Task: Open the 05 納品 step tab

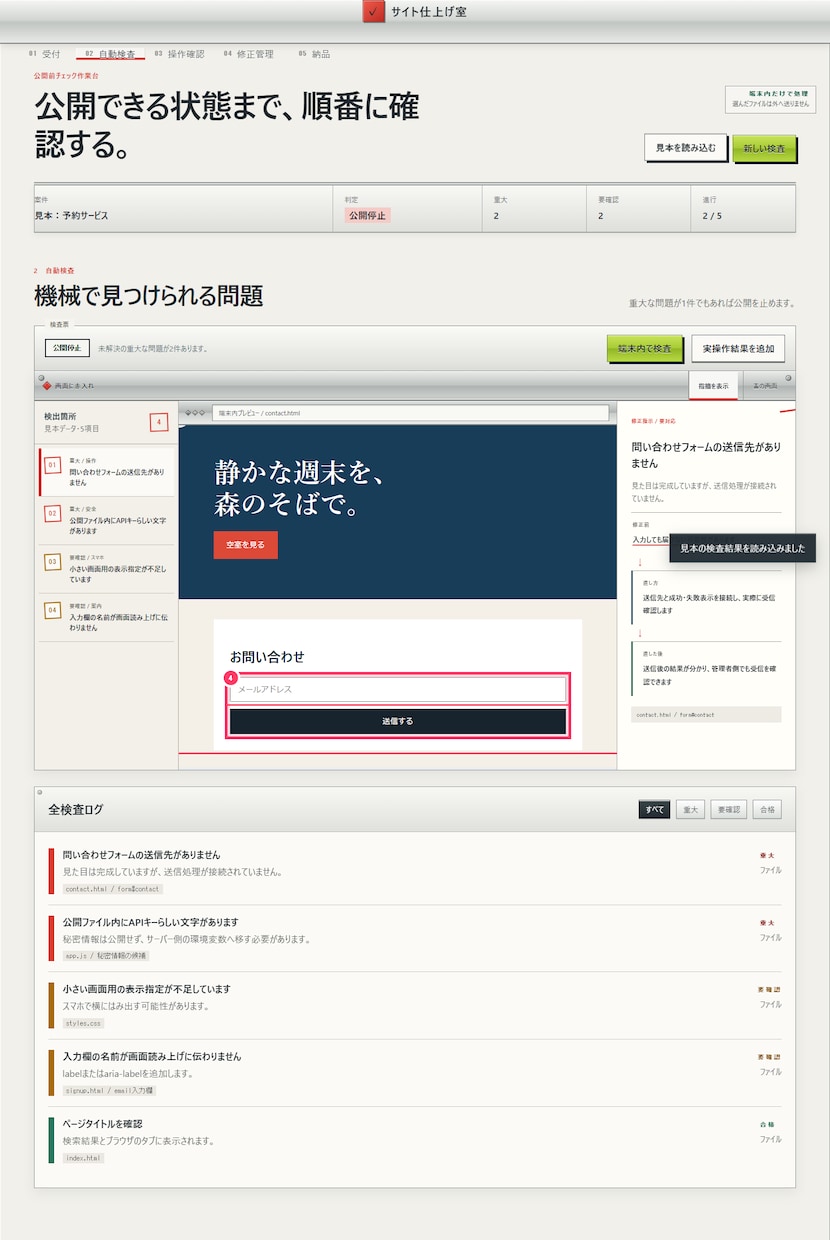Action: coord(314,54)
